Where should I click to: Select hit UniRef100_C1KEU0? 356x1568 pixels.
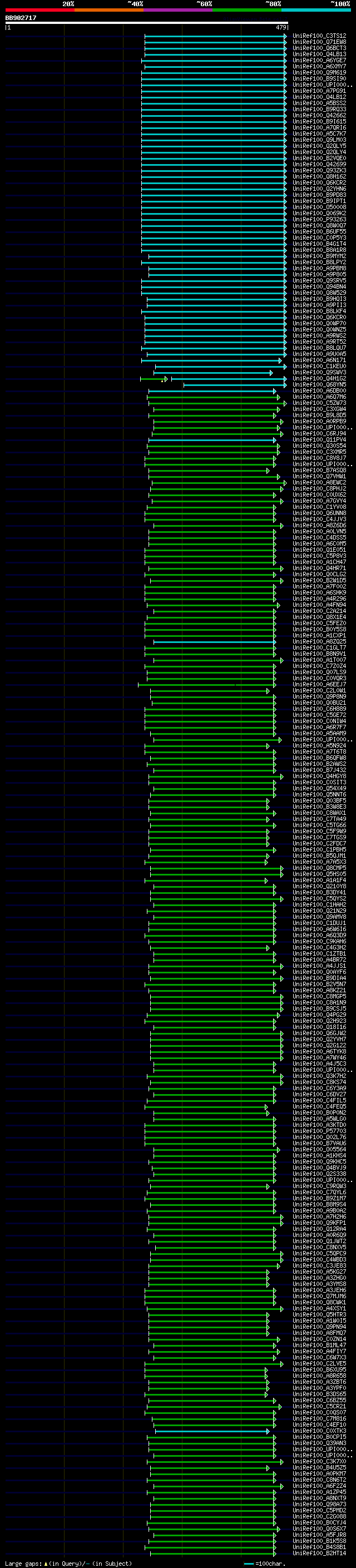click(319, 367)
